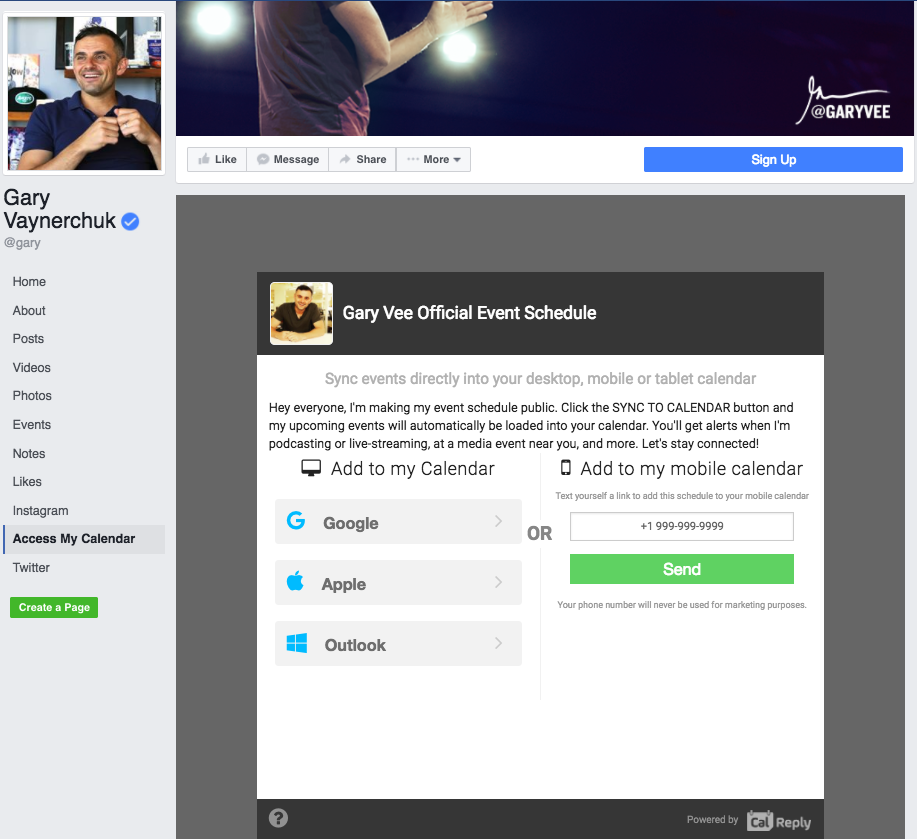Image resolution: width=917 pixels, height=839 pixels.
Task: Click the Google logo icon
Action: pyautogui.click(x=296, y=520)
